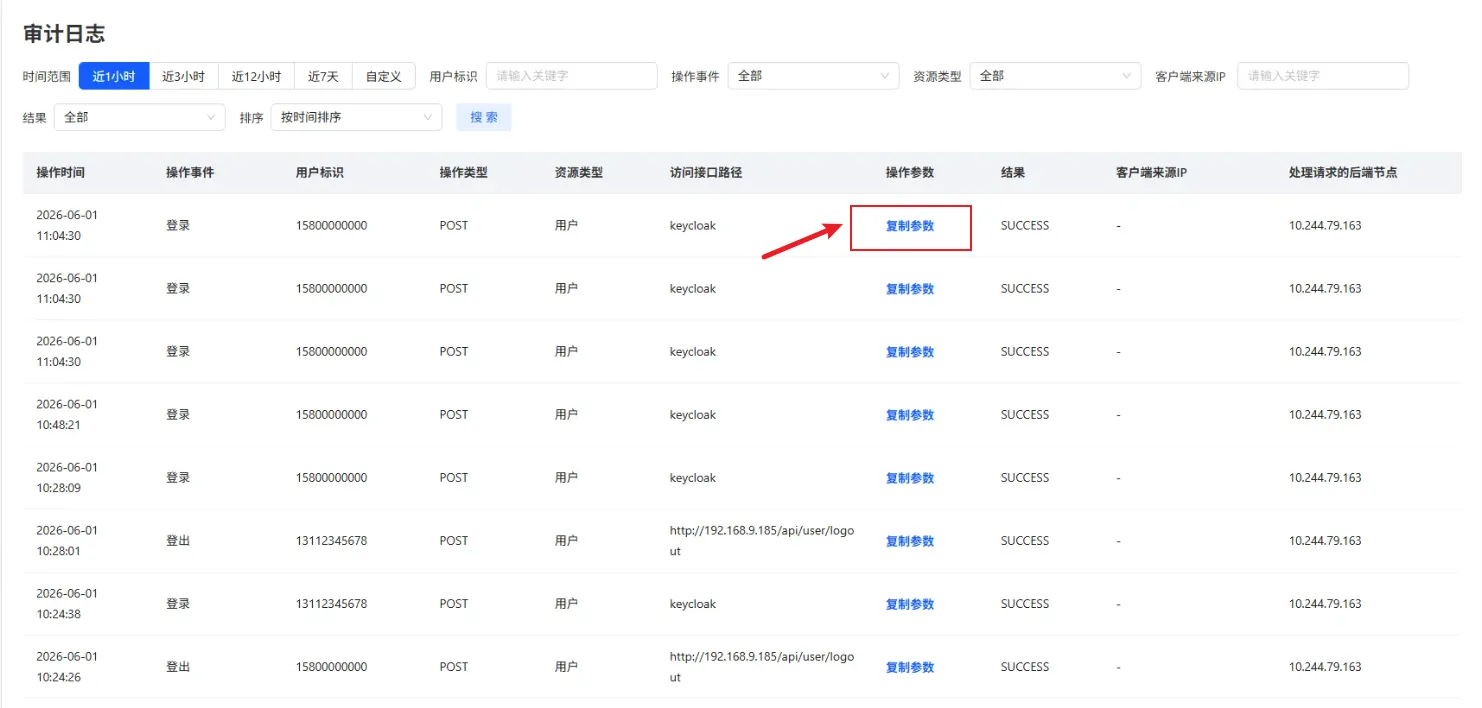Expand the 资源类型 dropdown
Viewport: 1482px width, 708px height.
tap(1055, 76)
